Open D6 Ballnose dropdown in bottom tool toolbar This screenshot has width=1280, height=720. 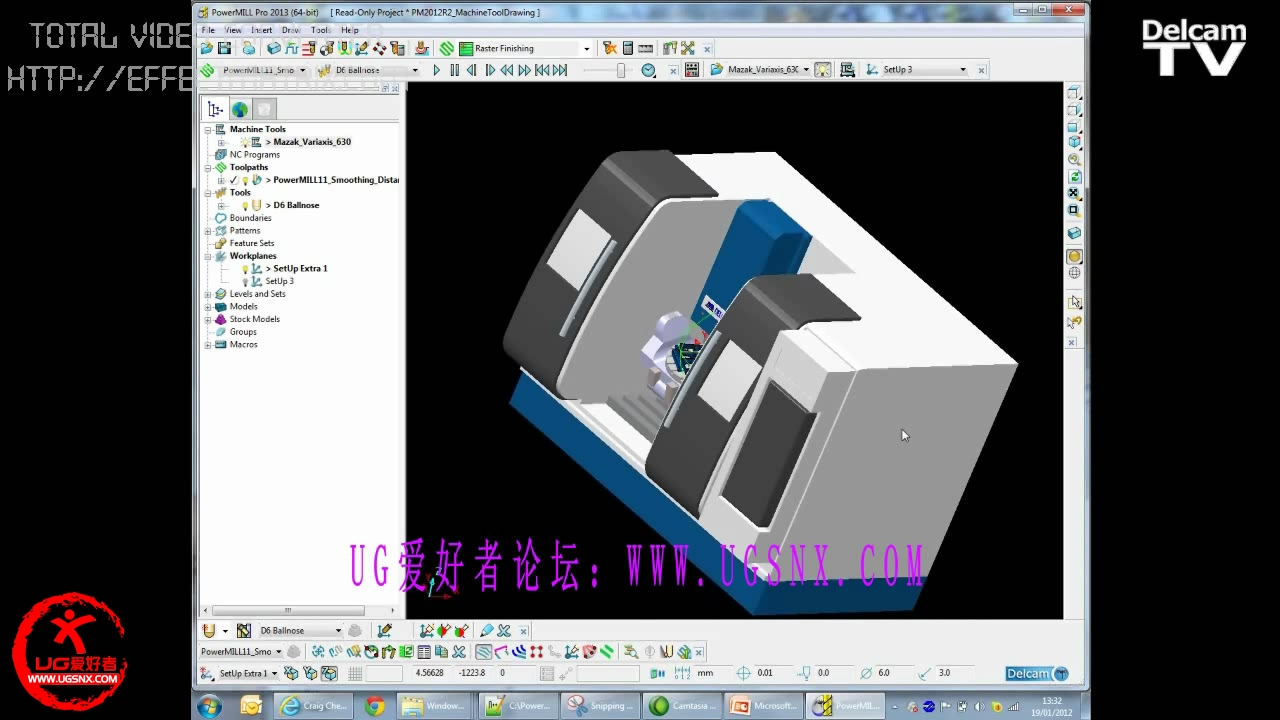click(338, 631)
